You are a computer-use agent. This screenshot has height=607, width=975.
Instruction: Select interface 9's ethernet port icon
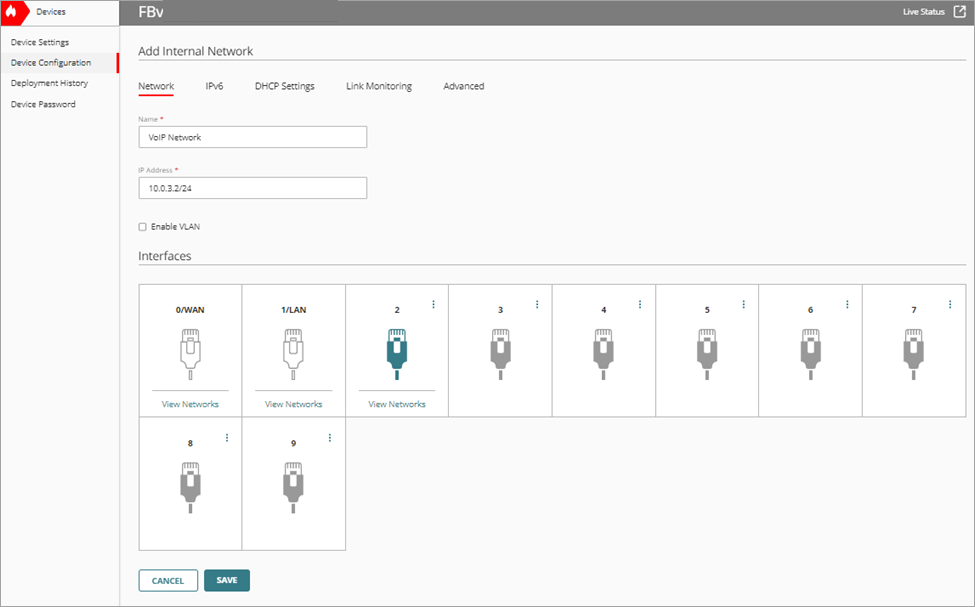pos(293,489)
